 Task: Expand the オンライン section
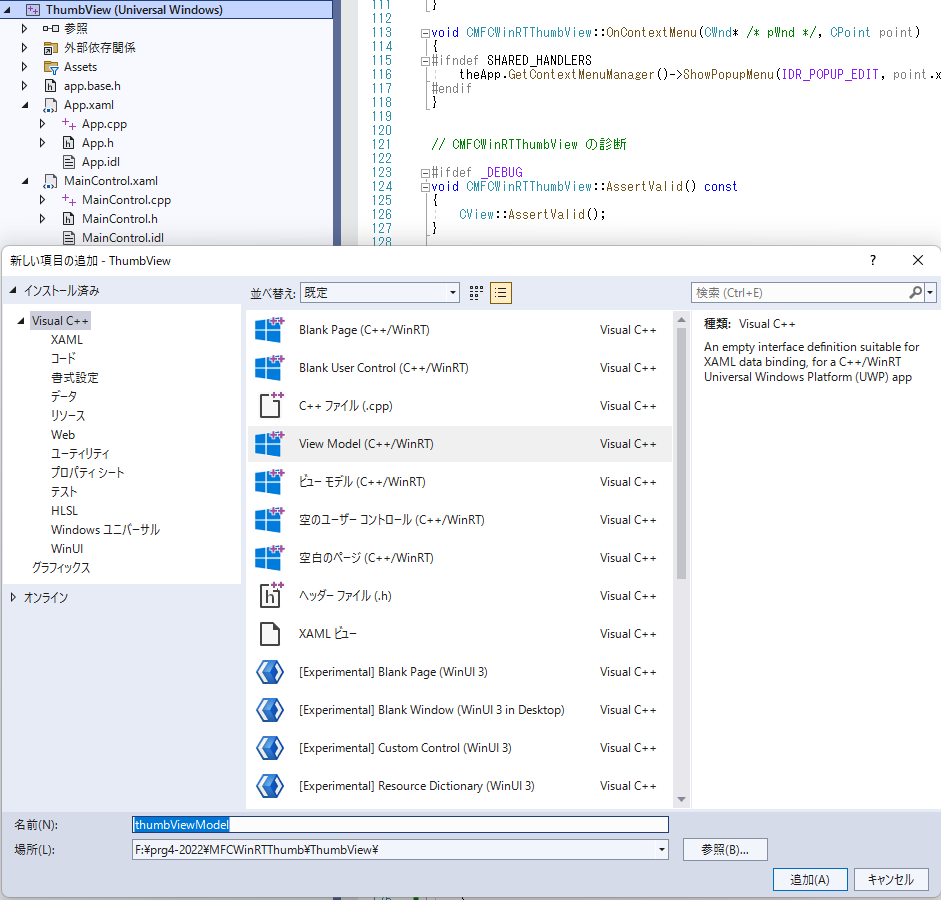tap(13, 597)
